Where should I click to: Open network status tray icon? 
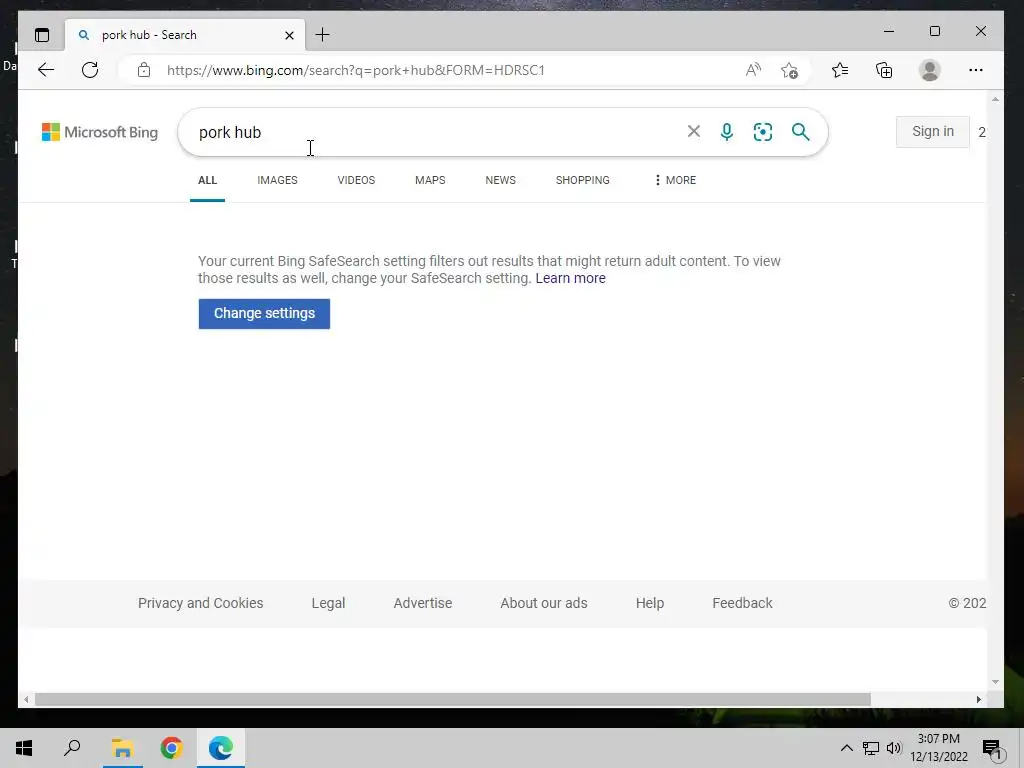(871, 748)
